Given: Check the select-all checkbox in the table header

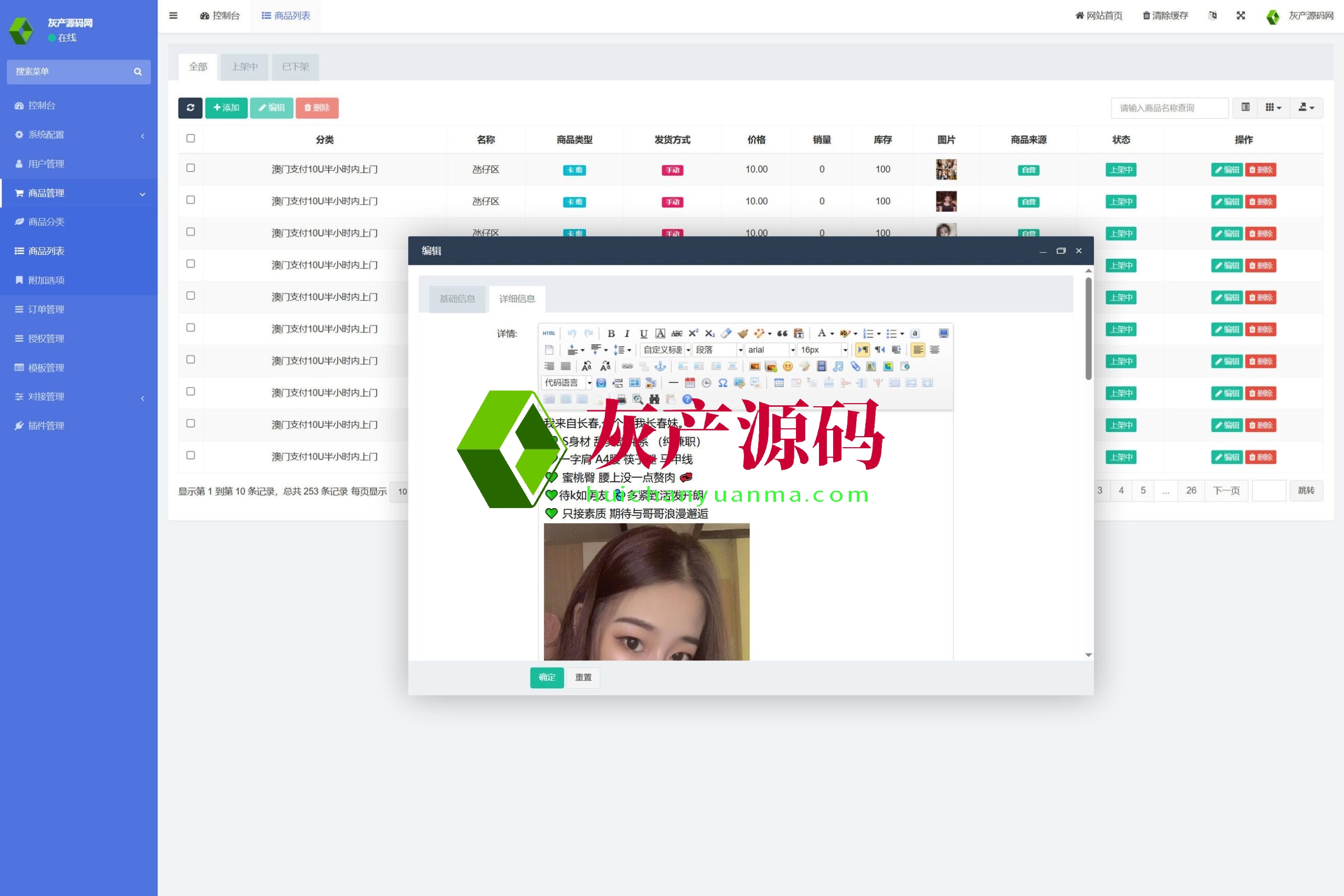Looking at the screenshot, I should pyautogui.click(x=190, y=139).
